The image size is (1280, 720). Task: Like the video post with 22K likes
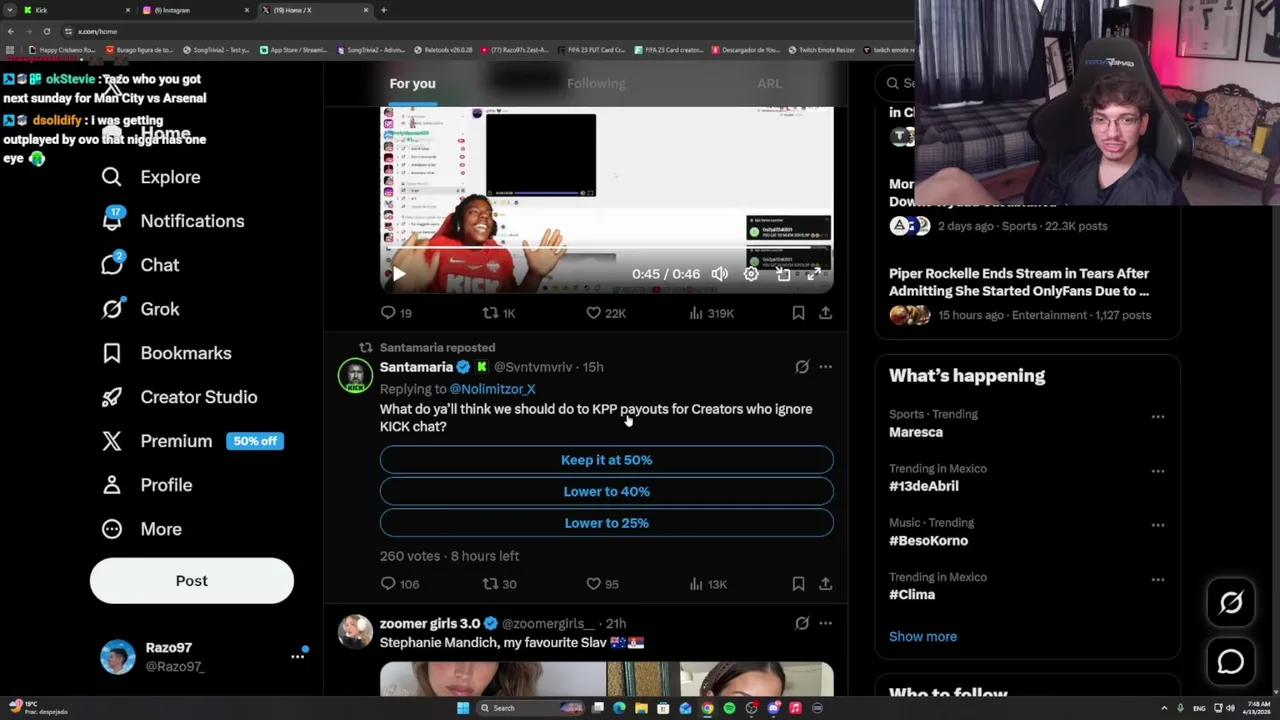coord(606,313)
